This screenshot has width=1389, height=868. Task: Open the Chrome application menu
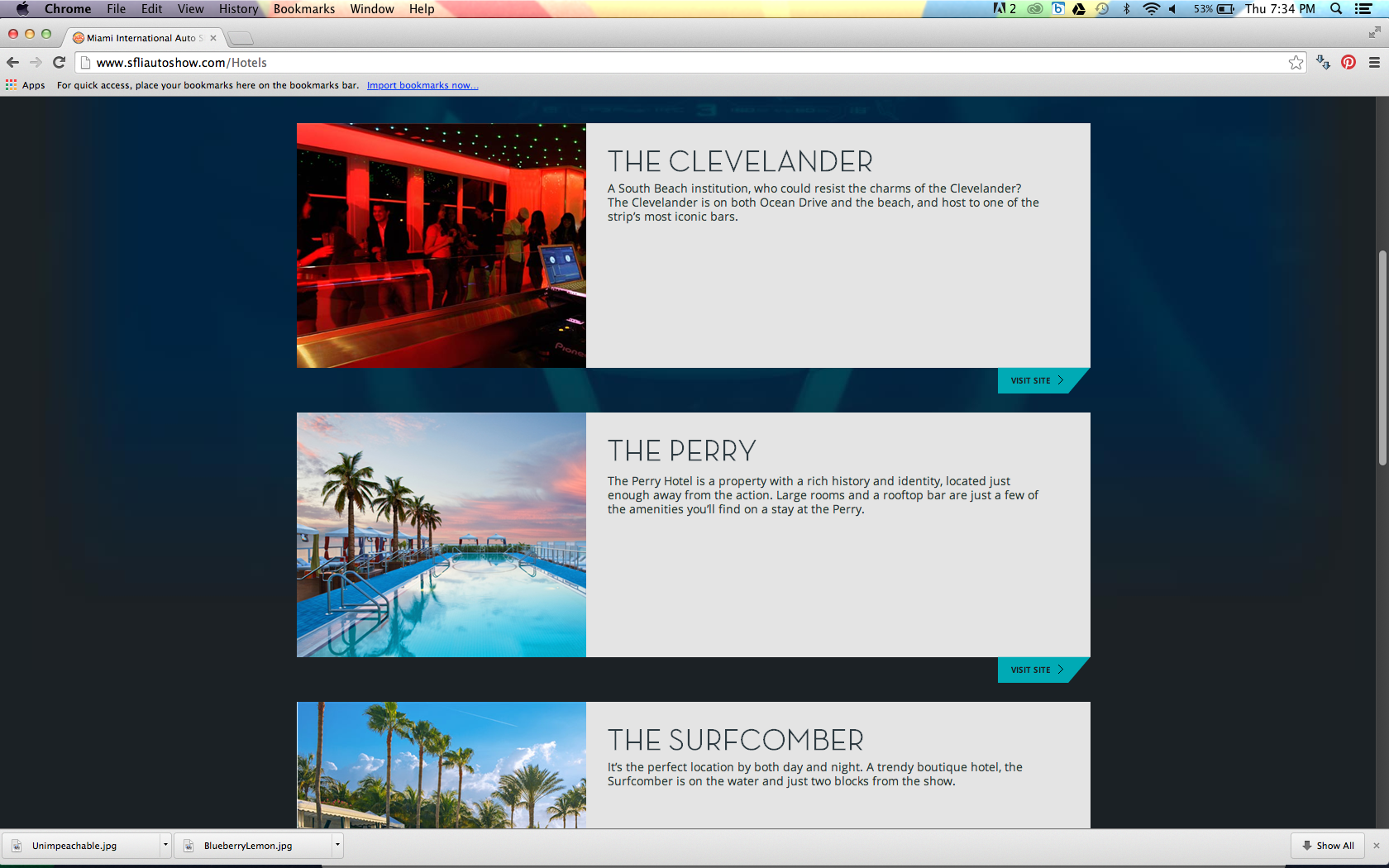pyautogui.click(x=68, y=8)
